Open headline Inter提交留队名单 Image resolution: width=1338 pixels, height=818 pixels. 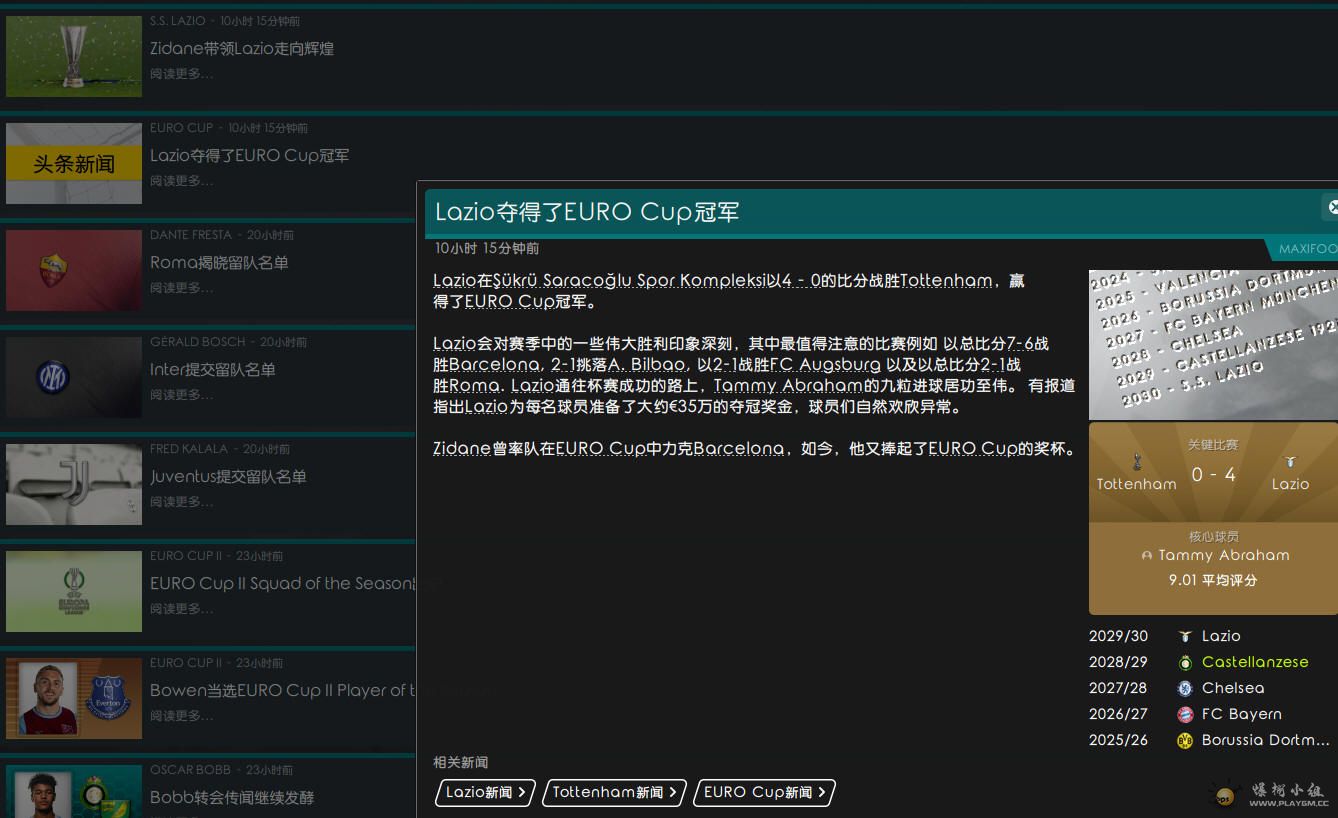(213, 370)
